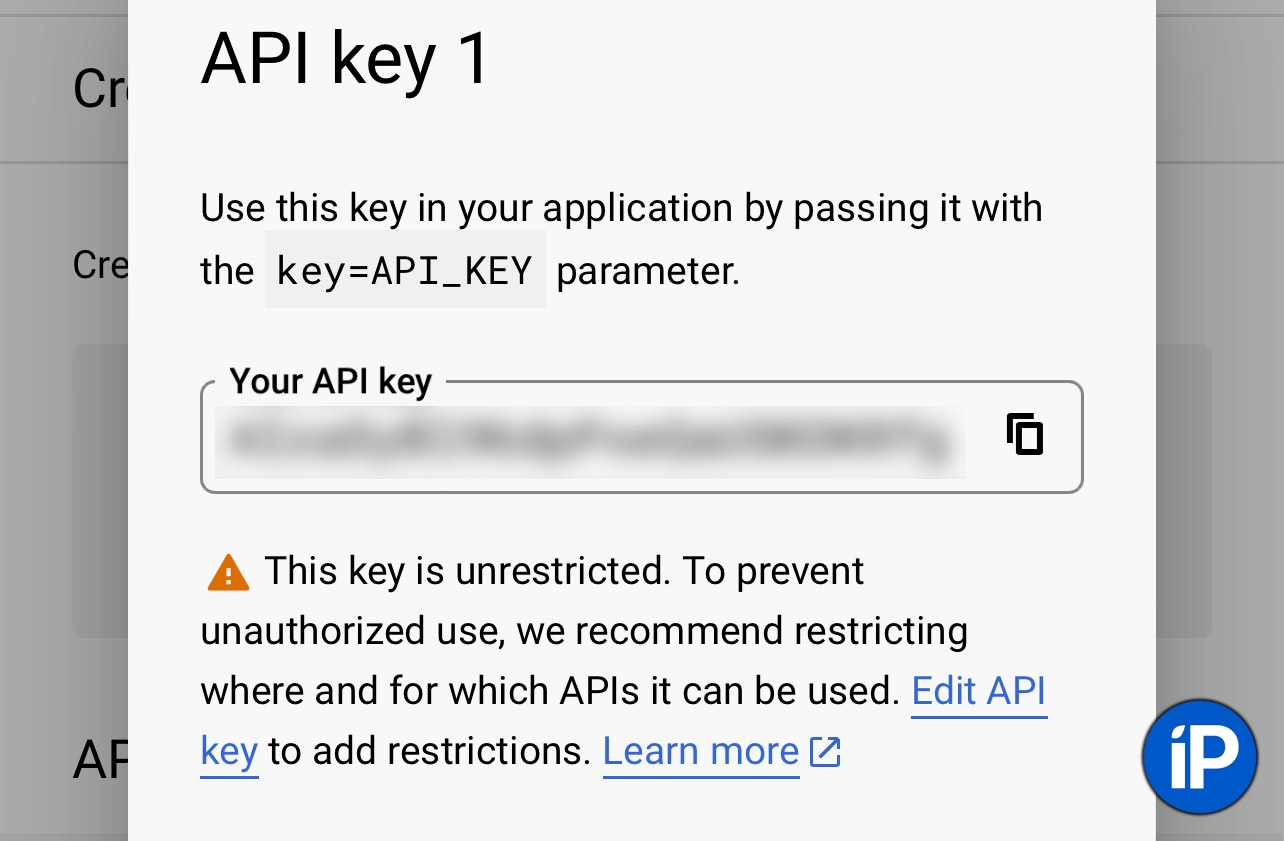Click the word "parameter" in the description
Image resolution: width=1284 pixels, height=841 pixels.
point(647,272)
